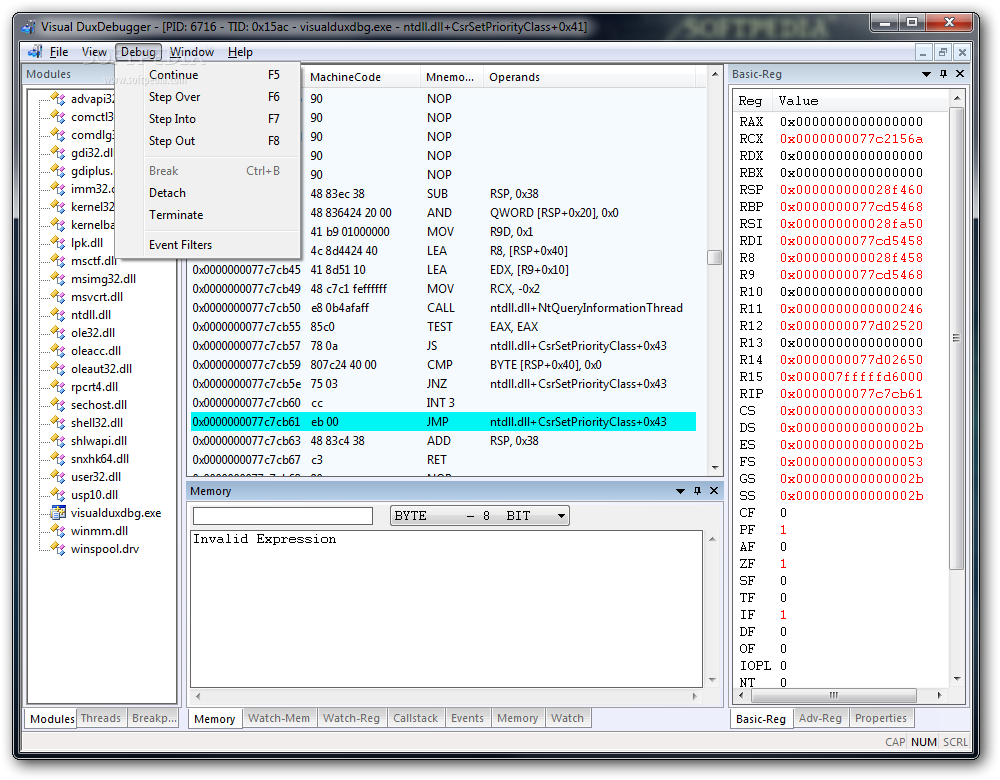
Task: Switch to the Watch-Reg tab
Action: 351,718
